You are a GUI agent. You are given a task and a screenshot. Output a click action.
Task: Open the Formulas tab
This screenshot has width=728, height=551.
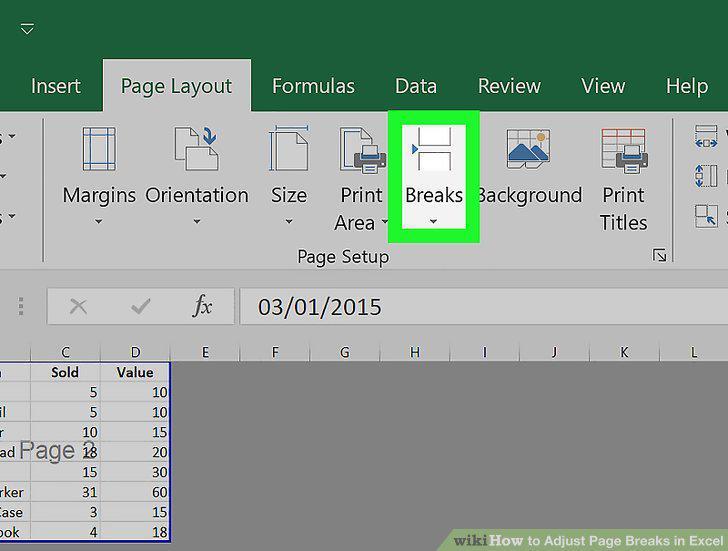coord(313,86)
